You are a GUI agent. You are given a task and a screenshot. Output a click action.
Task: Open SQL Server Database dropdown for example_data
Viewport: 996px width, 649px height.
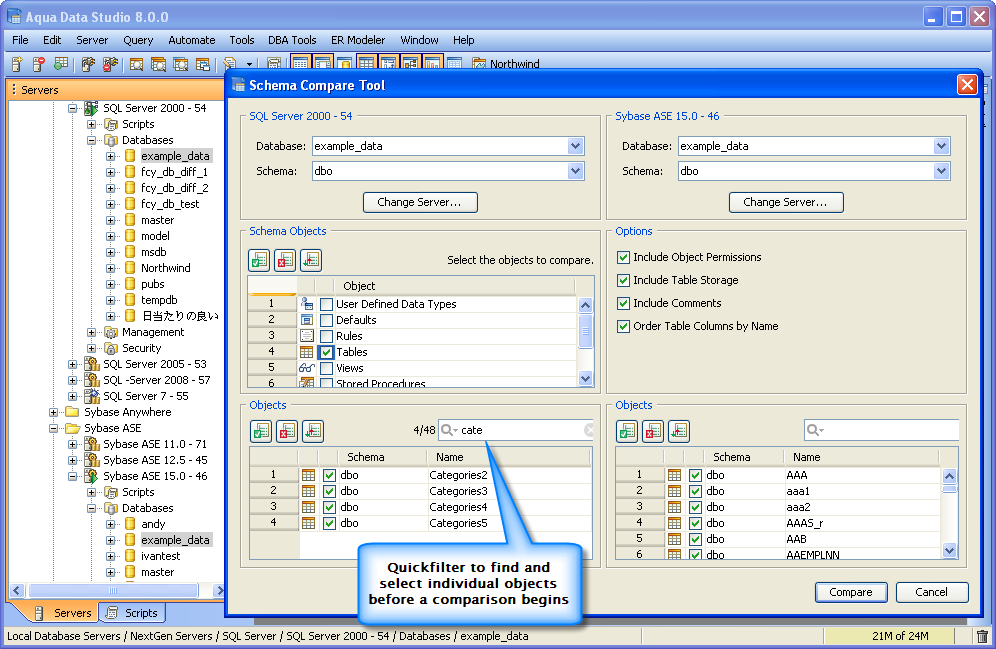(575, 146)
